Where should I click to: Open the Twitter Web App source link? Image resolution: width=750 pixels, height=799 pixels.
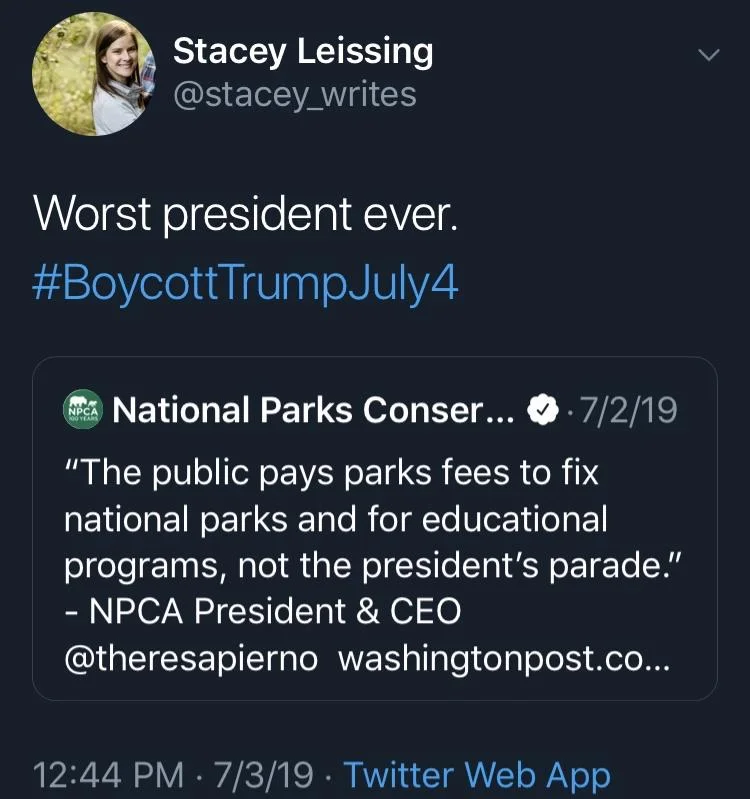coord(477,775)
